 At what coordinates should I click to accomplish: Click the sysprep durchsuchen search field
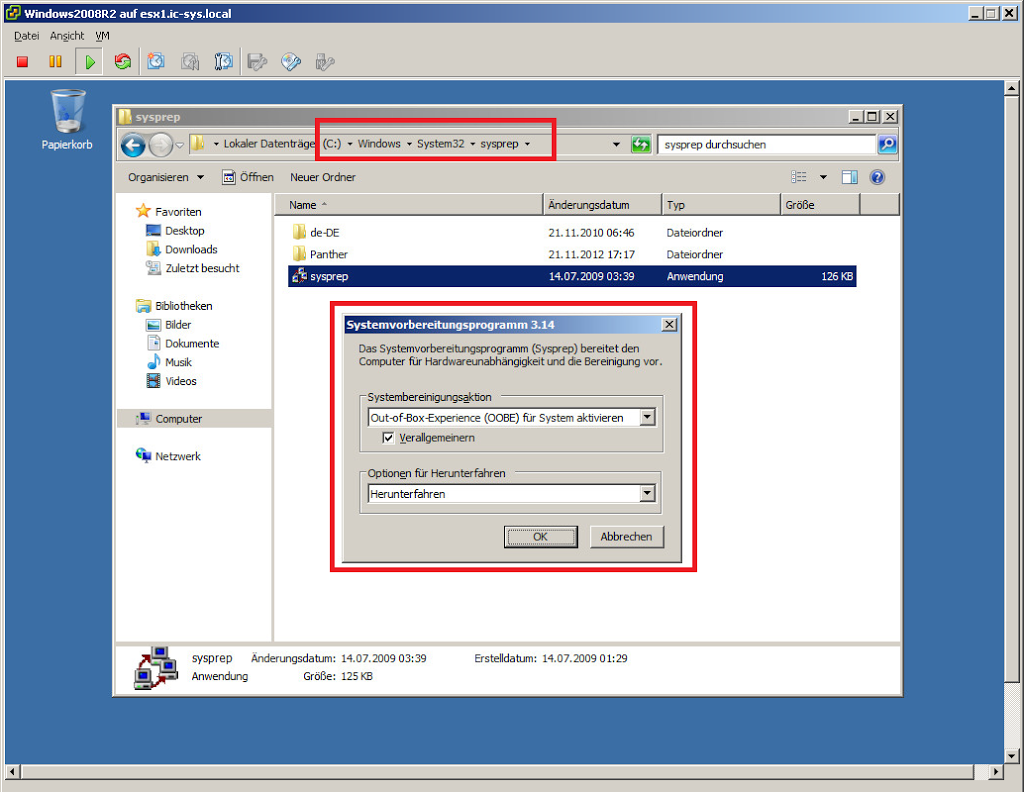pyautogui.click(x=766, y=145)
